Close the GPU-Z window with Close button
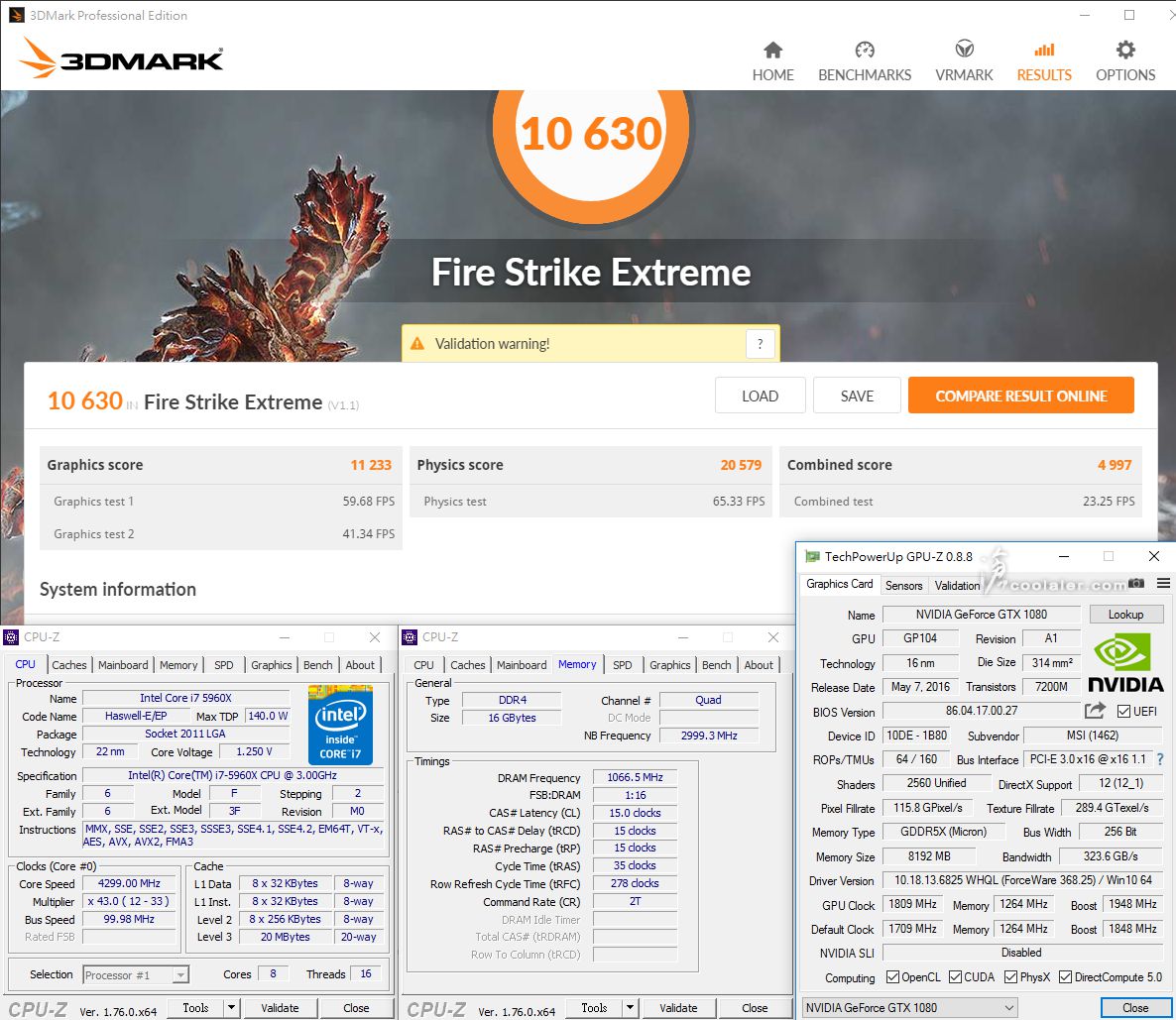This screenshot has height=1020, width=1176. (x=1134, y=1007)
